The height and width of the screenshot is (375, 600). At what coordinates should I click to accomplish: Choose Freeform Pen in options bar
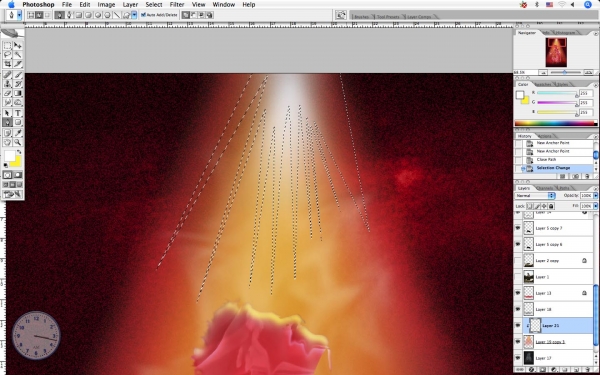(69, 15)
